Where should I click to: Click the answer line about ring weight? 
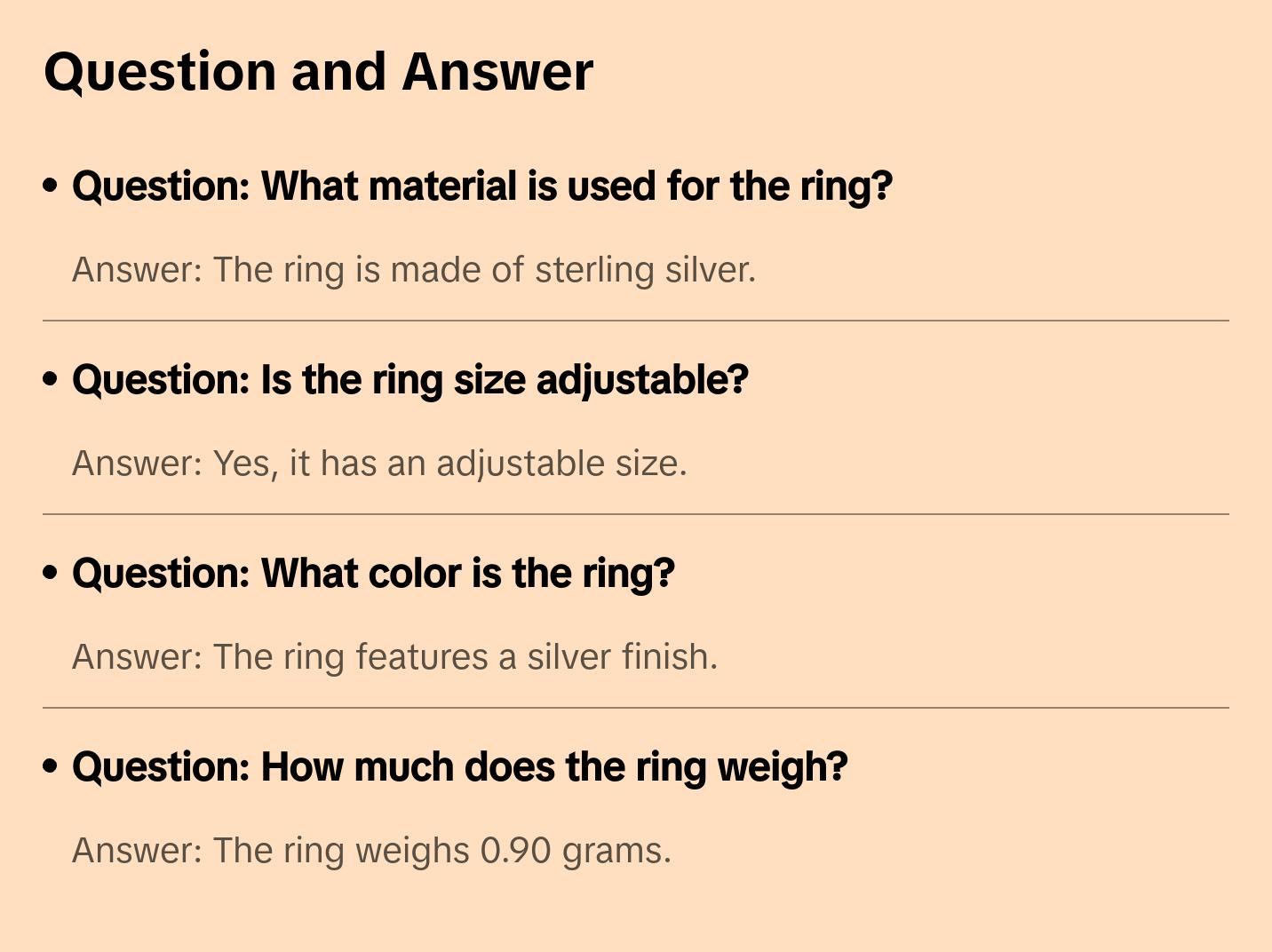(x=371, y=851)
